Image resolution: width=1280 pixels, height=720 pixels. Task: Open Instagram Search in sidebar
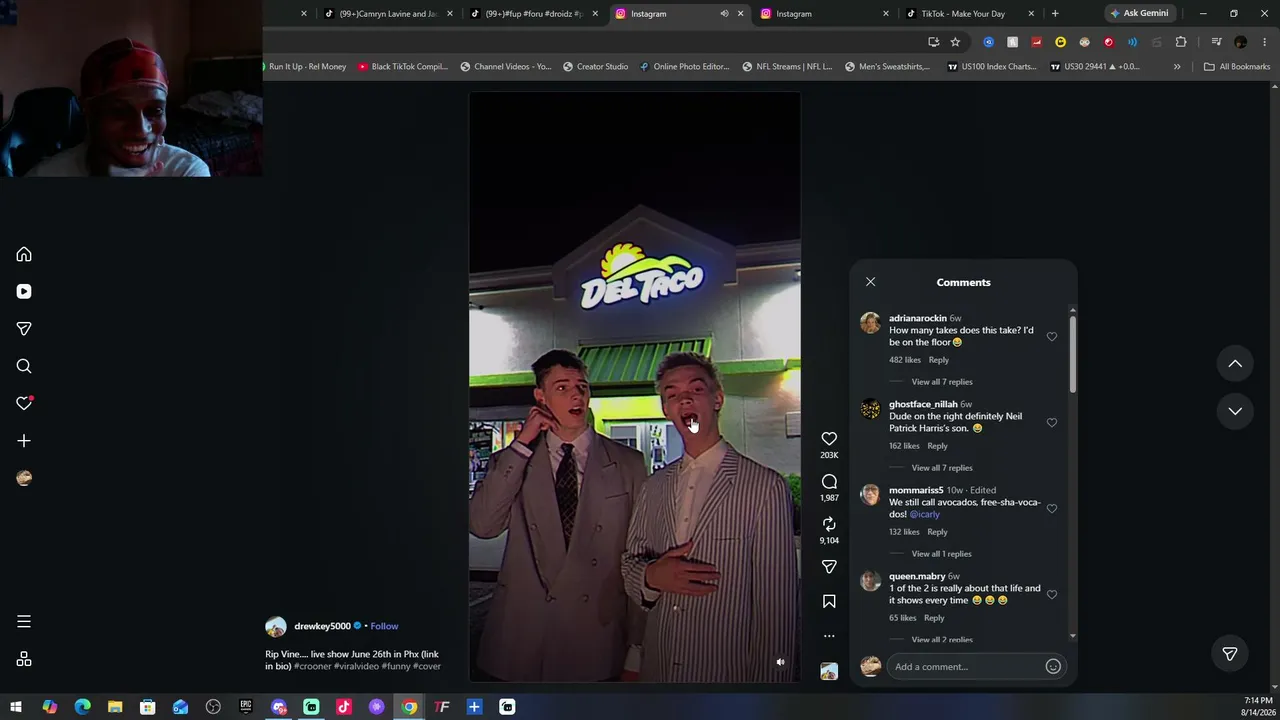(x=24, y=366)
